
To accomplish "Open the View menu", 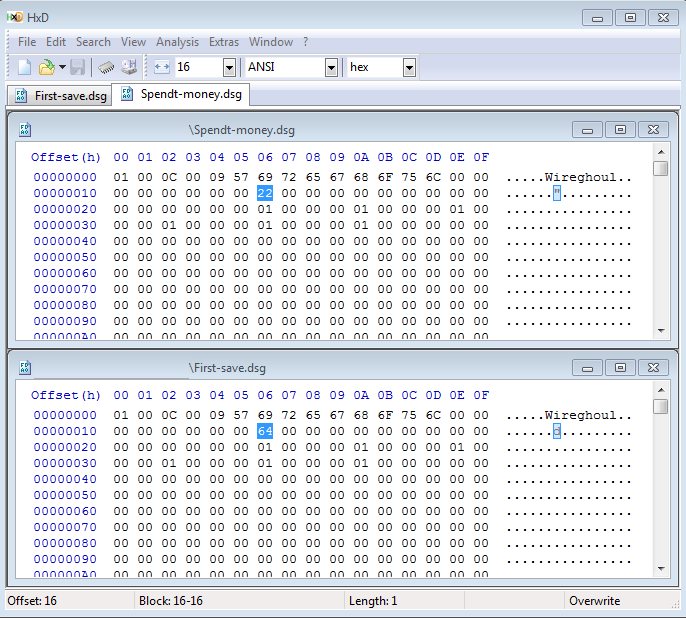I will (133, 42).
